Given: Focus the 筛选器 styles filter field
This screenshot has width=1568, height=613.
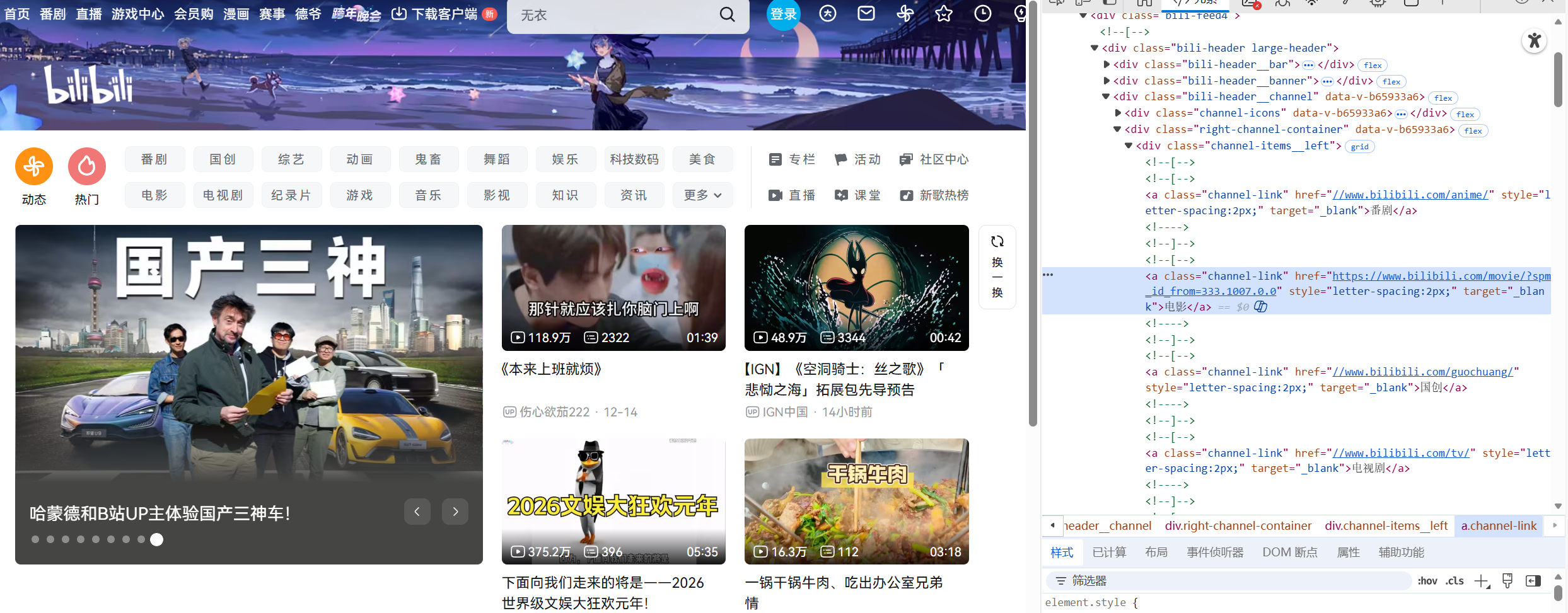Looking at the screenshot, I should [x=1228, y=581].
